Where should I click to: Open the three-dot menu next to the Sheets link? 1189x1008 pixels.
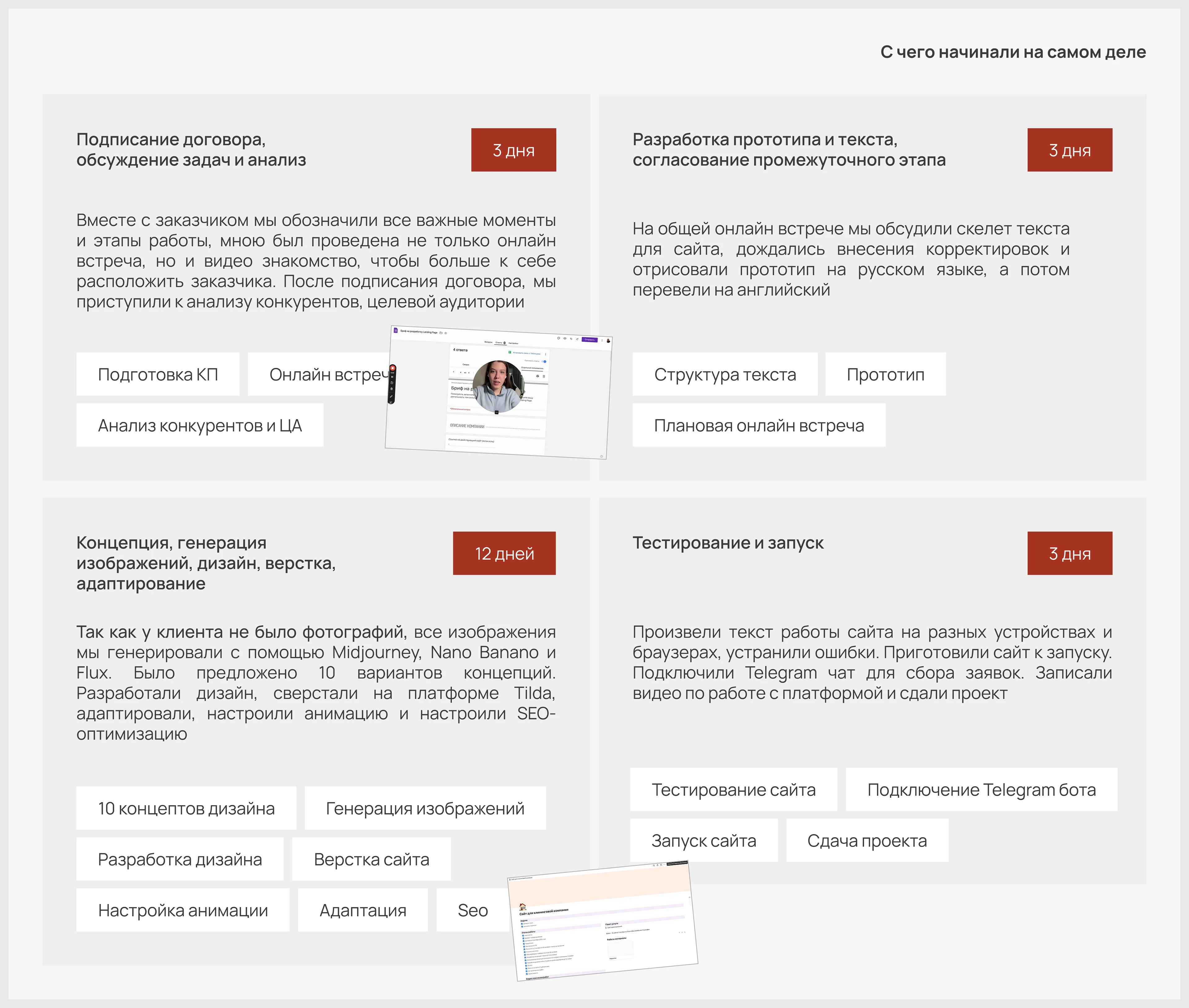(x=546, y=354)
